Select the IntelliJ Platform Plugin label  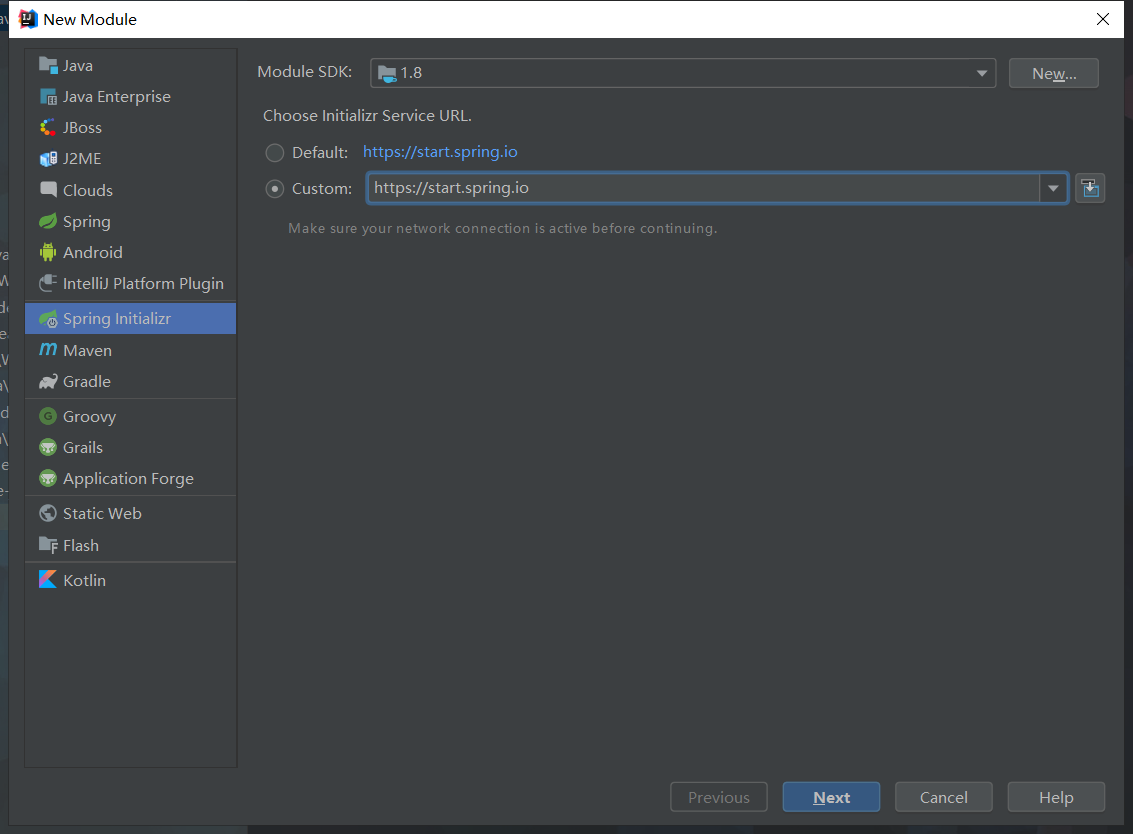[x=143, y=284]
